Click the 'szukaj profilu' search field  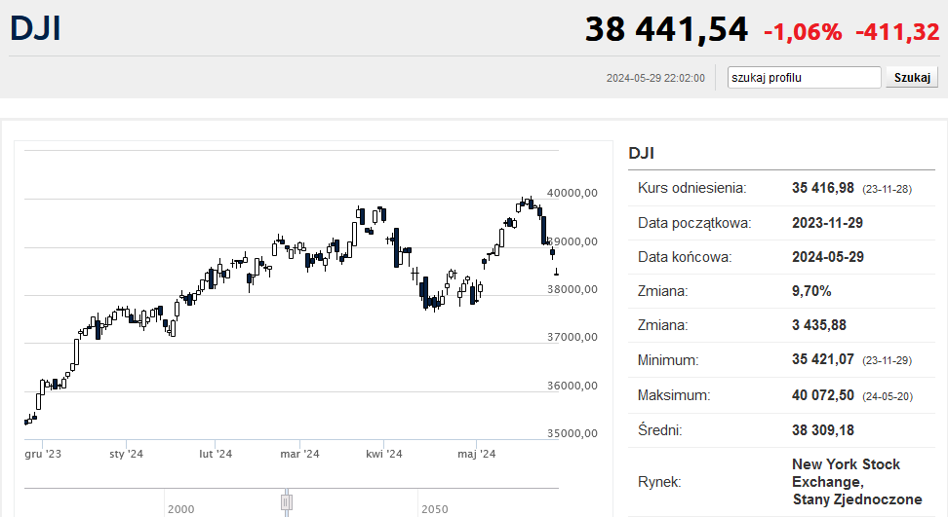(804, 77)
